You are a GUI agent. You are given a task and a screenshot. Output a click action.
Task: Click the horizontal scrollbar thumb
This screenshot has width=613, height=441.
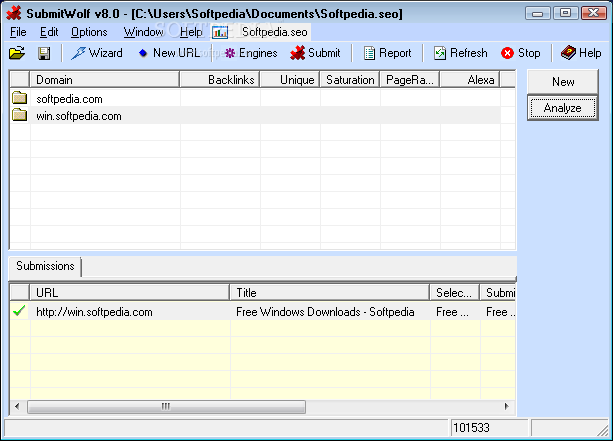point(167,407)
